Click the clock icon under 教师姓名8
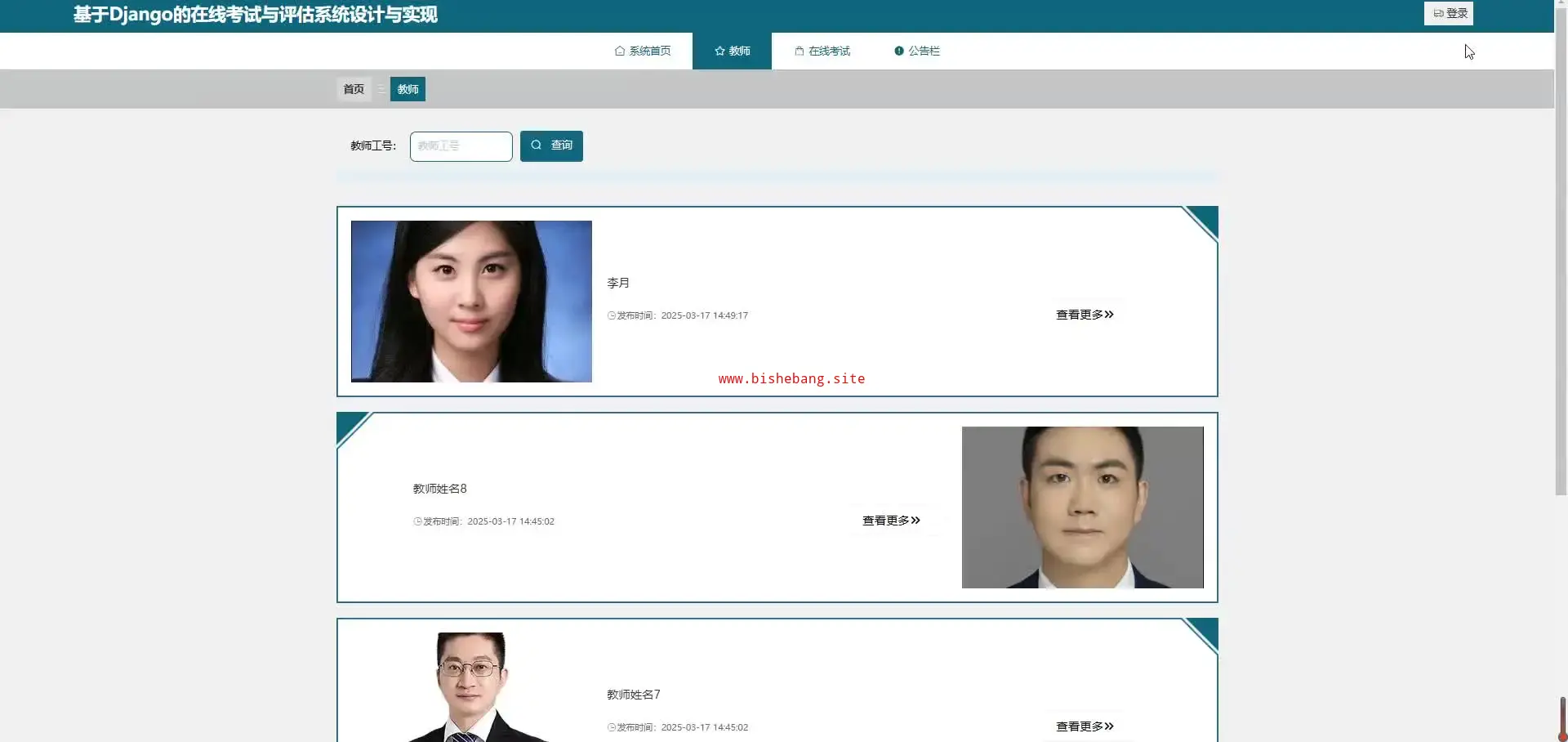This screenshot has height=742, width=1568. [418, 521]
